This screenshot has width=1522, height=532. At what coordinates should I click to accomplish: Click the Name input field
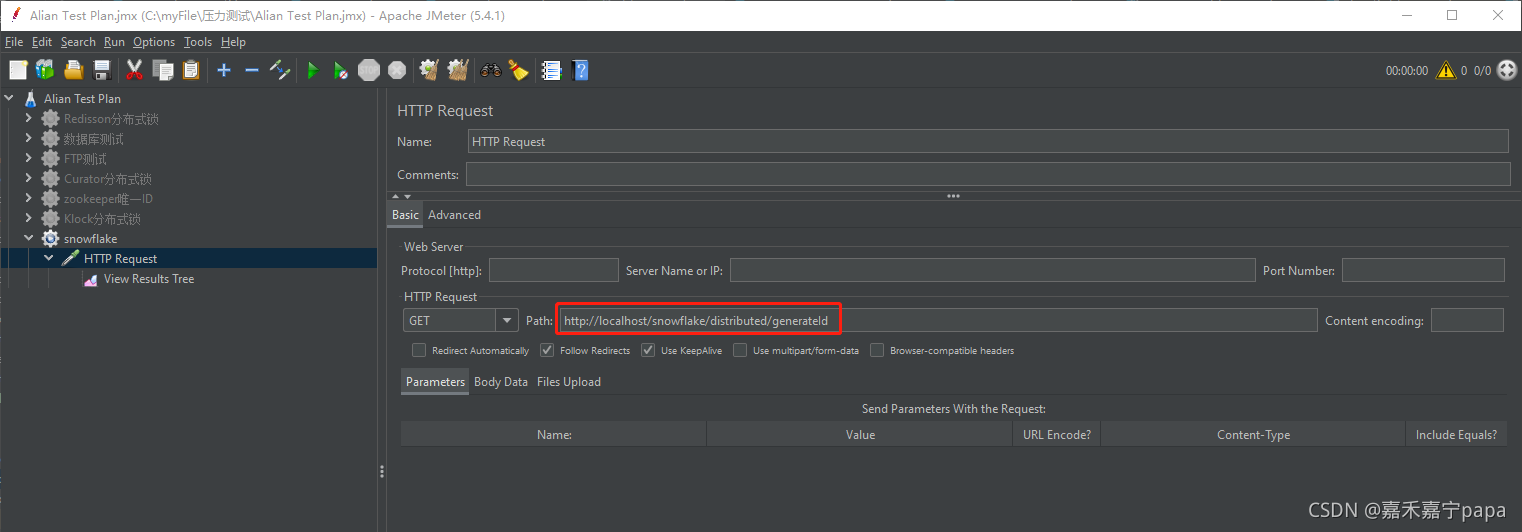point(988,142)
